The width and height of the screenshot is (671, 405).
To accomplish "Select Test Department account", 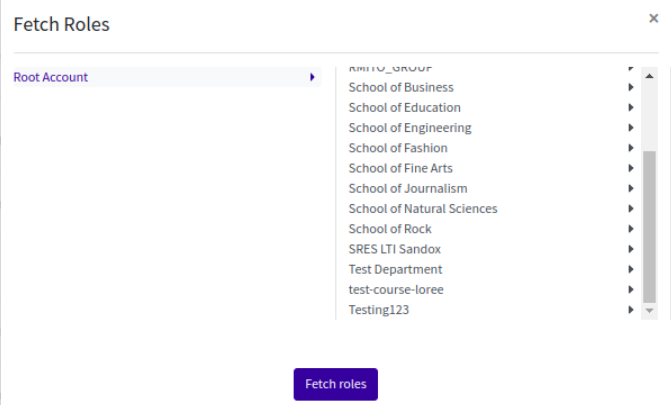I will (x=395, y=269).
